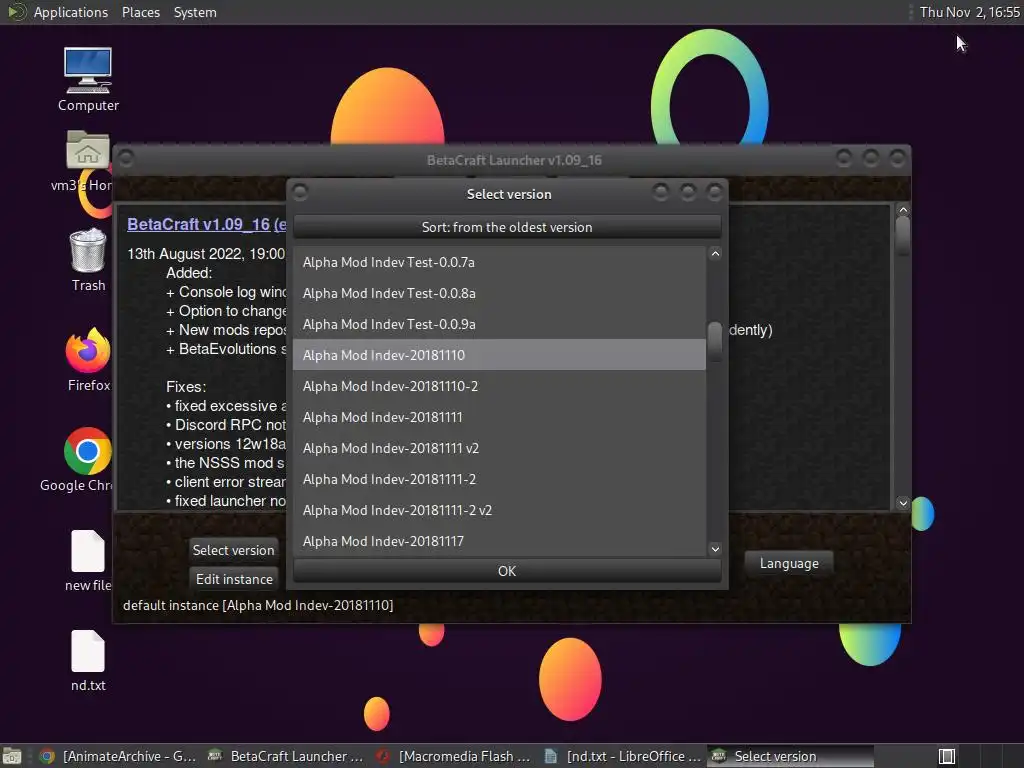The image size is (1024, 768).
Task: Select Alpha Mod Indev-20181111 v2 entry
Action: tap(499, 448)
